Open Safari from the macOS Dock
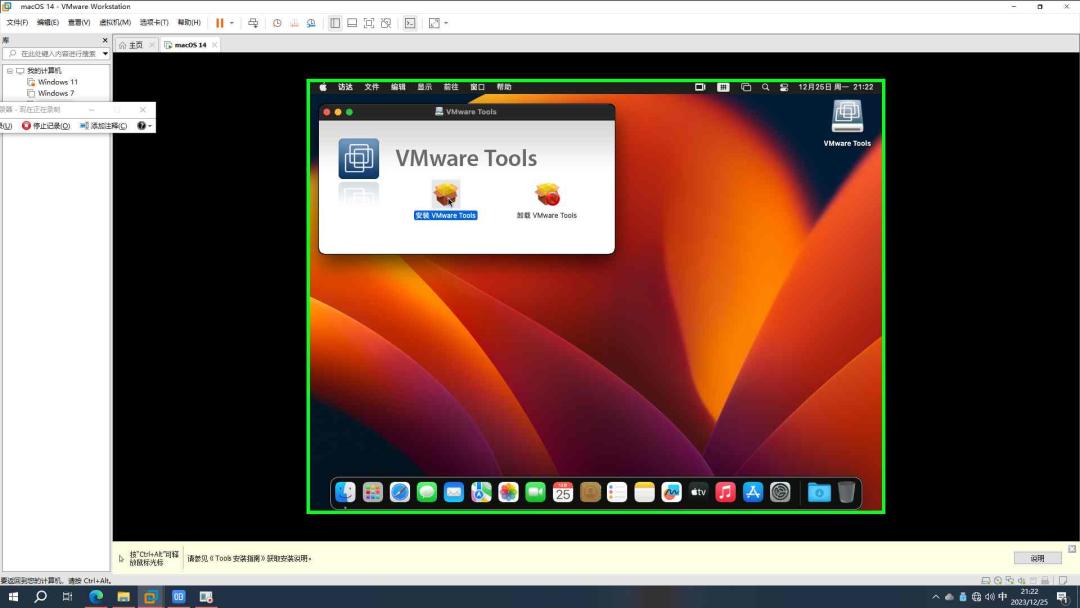1080x608 pixels. click(400, 491)
